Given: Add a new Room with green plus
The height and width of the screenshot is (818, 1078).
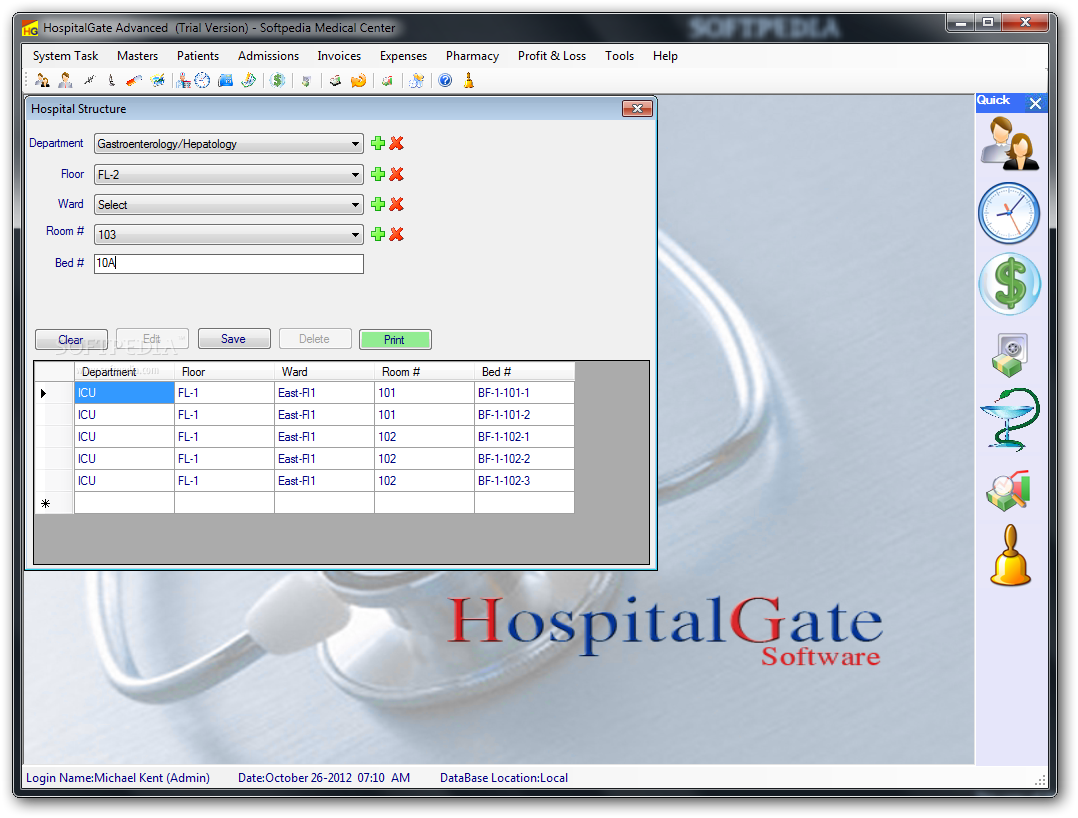Looking at the screenshot, I should pos(377,234).
